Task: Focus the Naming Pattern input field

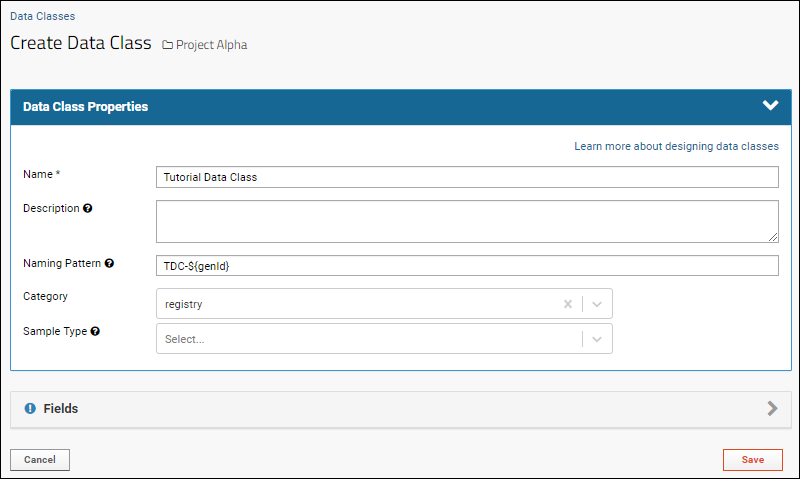Action: 467,266
